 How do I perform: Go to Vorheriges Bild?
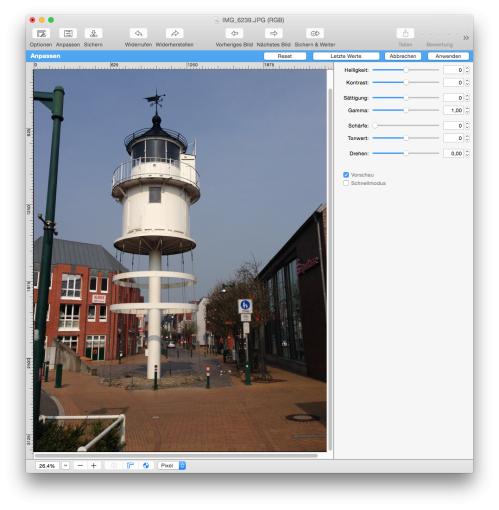point(234,33)
